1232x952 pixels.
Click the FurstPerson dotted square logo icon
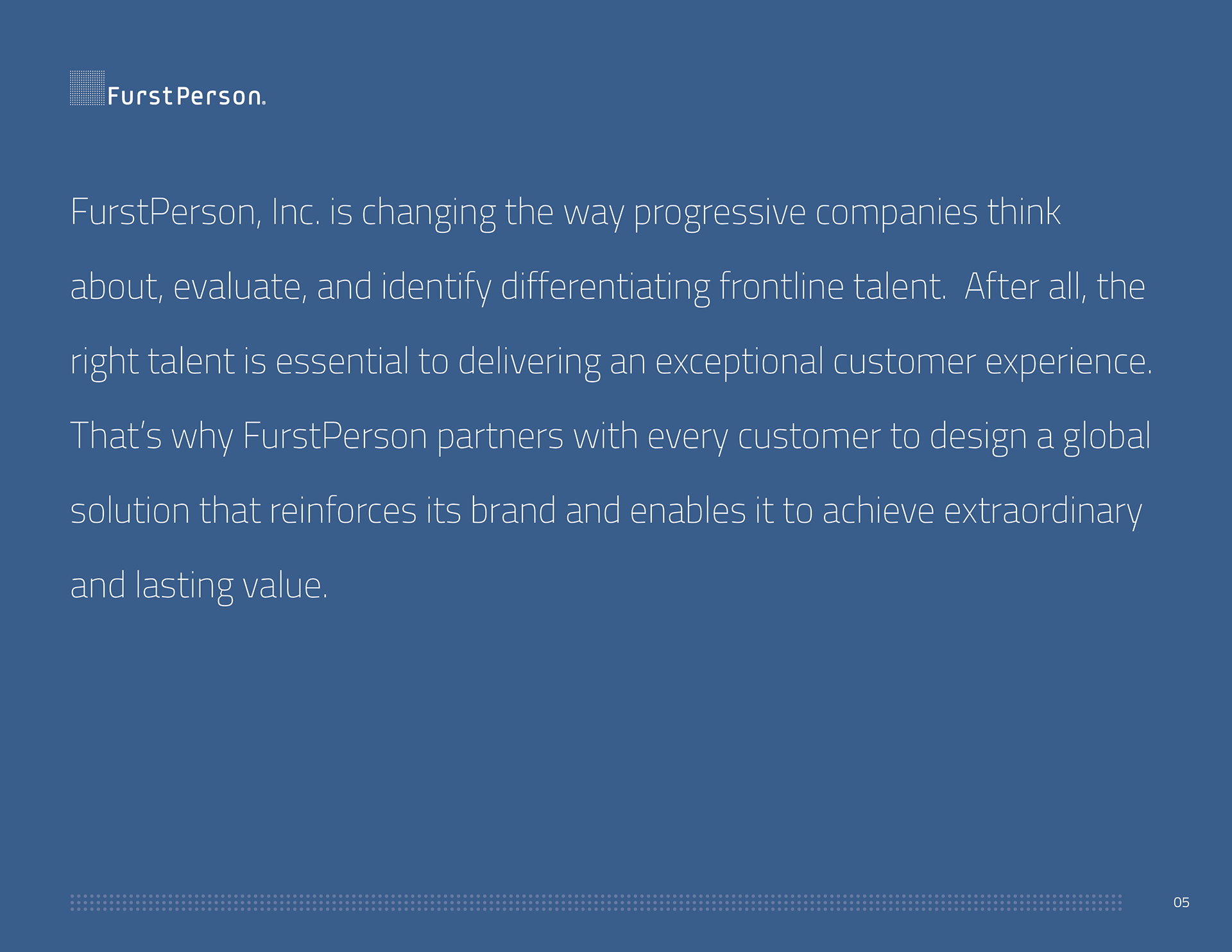(x=87, y=88)
